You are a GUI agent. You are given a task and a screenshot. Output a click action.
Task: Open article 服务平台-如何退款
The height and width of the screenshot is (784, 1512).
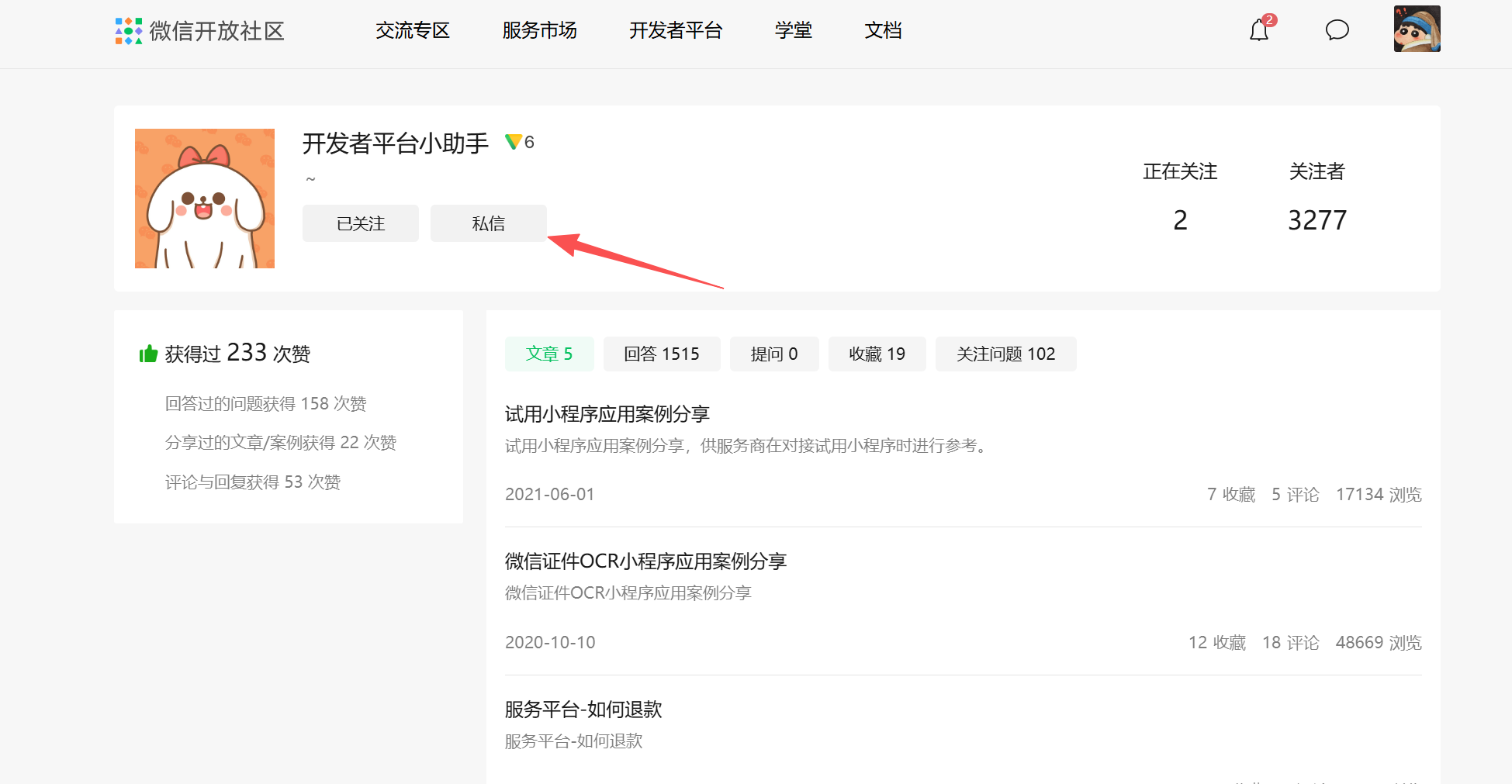pos(583,710)
